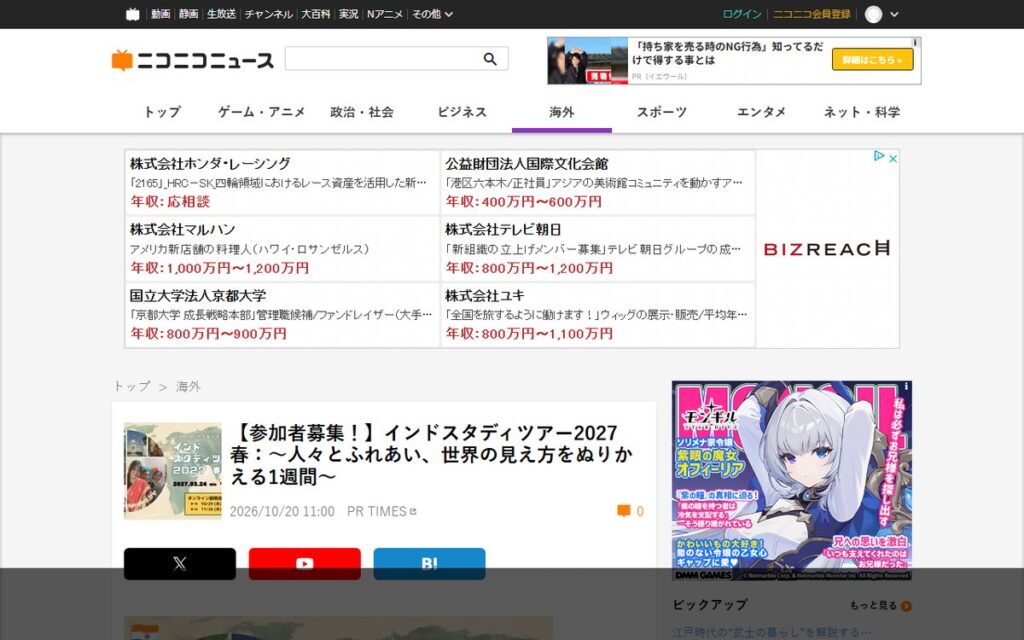Click the magnifier search icon
This screenshot has height=640, width=1024.
coord(490,59)
